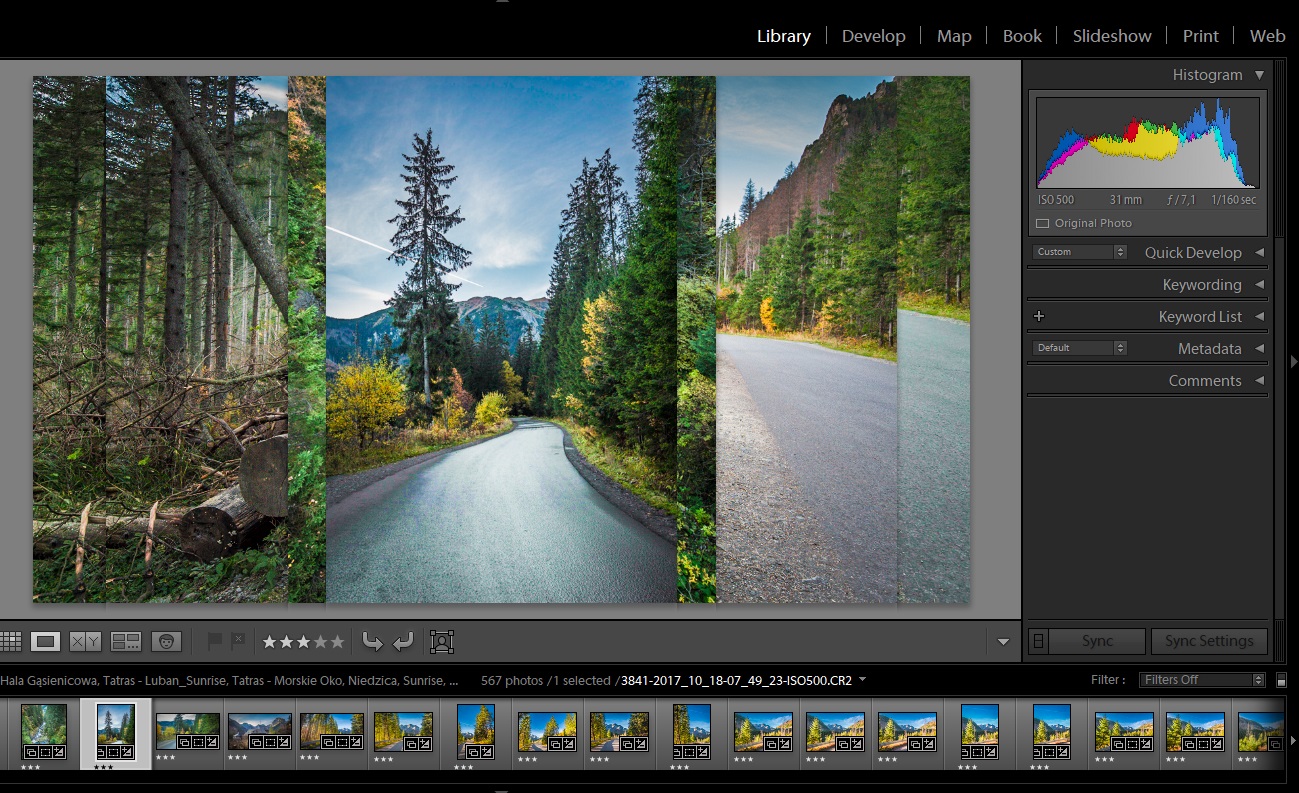Select the first thumbnail in the filmstrip

pyautogui.click(x=43, y=732)
